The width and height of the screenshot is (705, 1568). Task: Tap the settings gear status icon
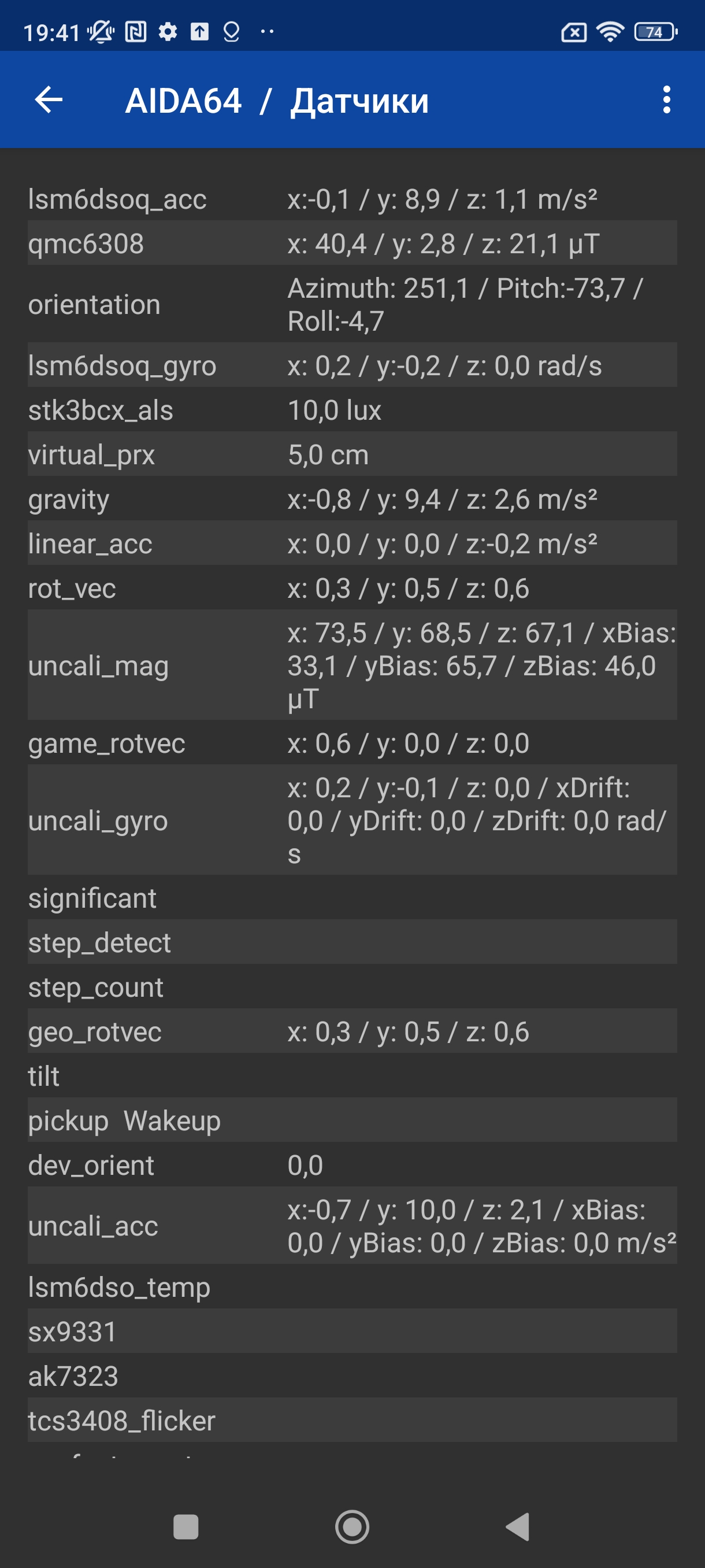click(x=168, y=32)
